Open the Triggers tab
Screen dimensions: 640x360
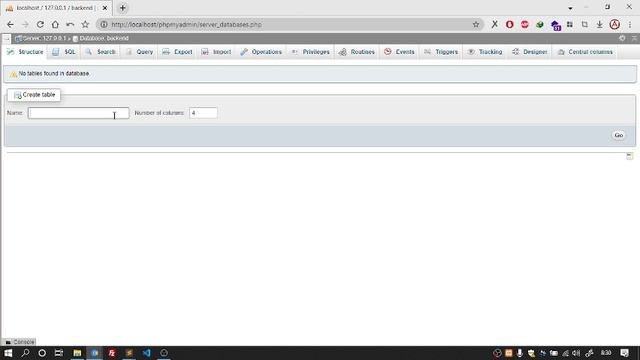click(x=441, y=52)
